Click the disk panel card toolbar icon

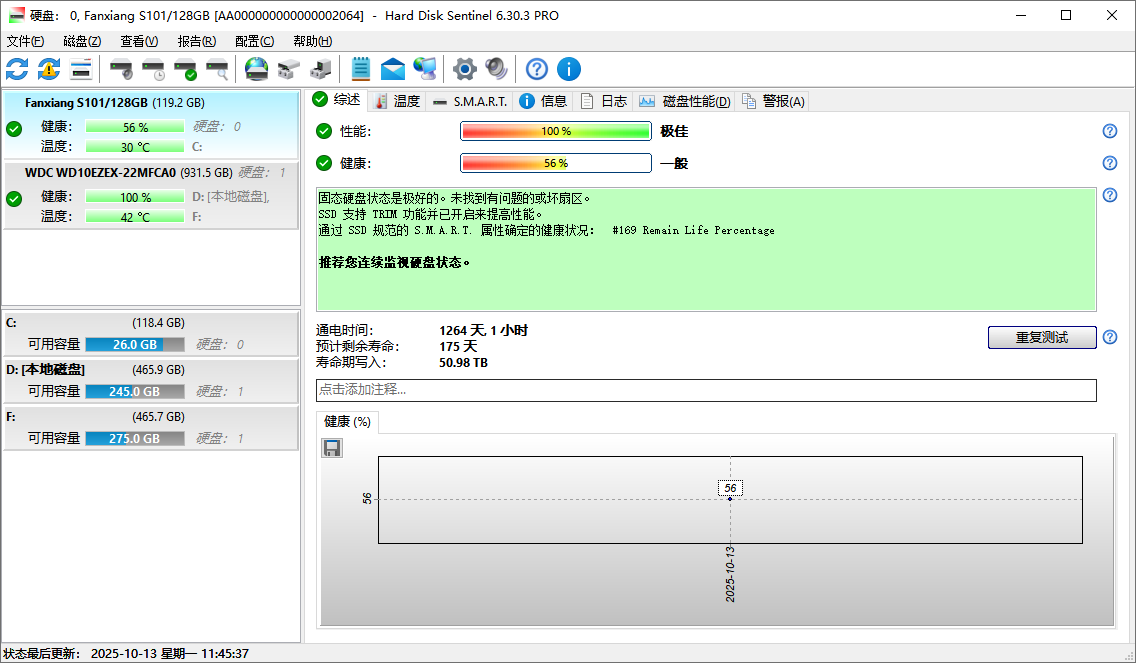point(81,70)
